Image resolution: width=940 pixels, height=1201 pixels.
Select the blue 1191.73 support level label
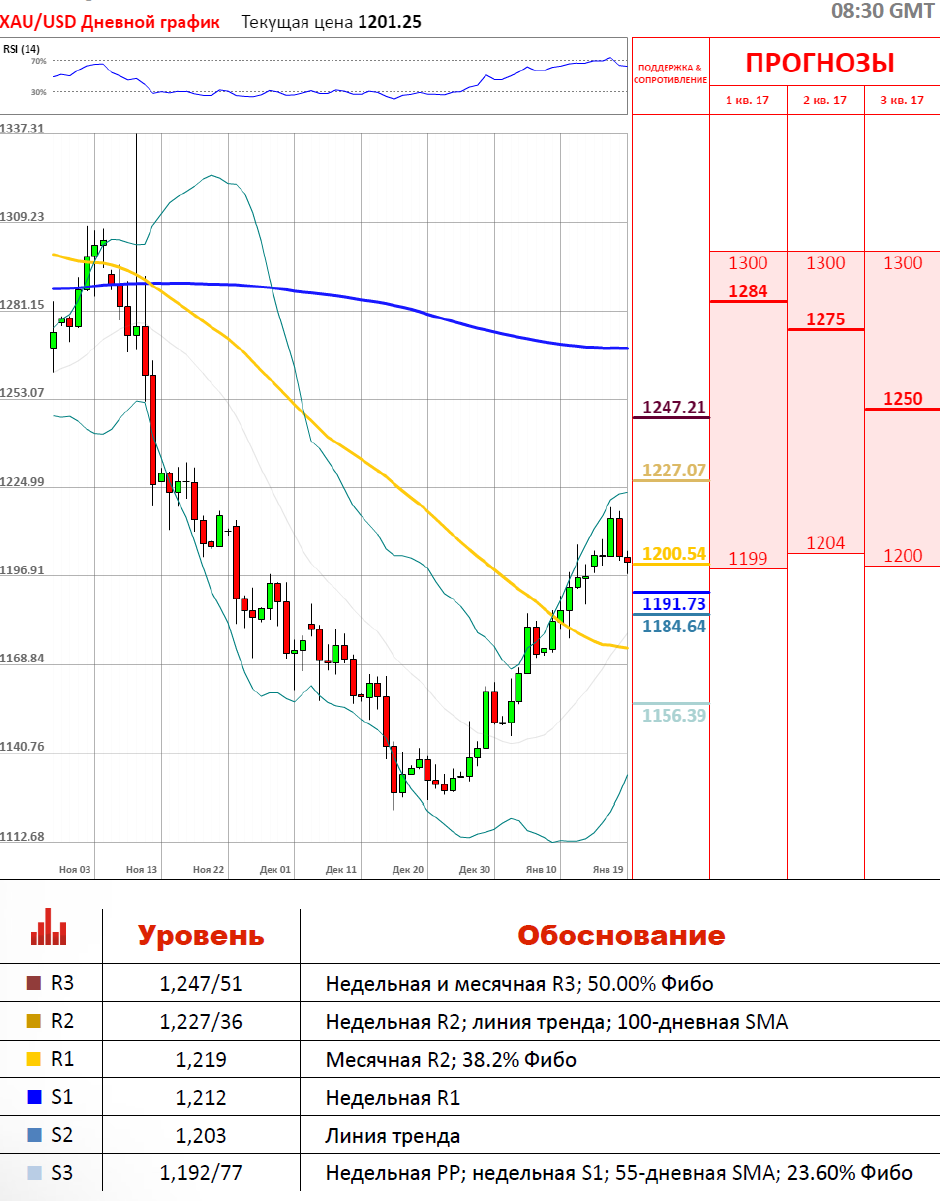673,604
